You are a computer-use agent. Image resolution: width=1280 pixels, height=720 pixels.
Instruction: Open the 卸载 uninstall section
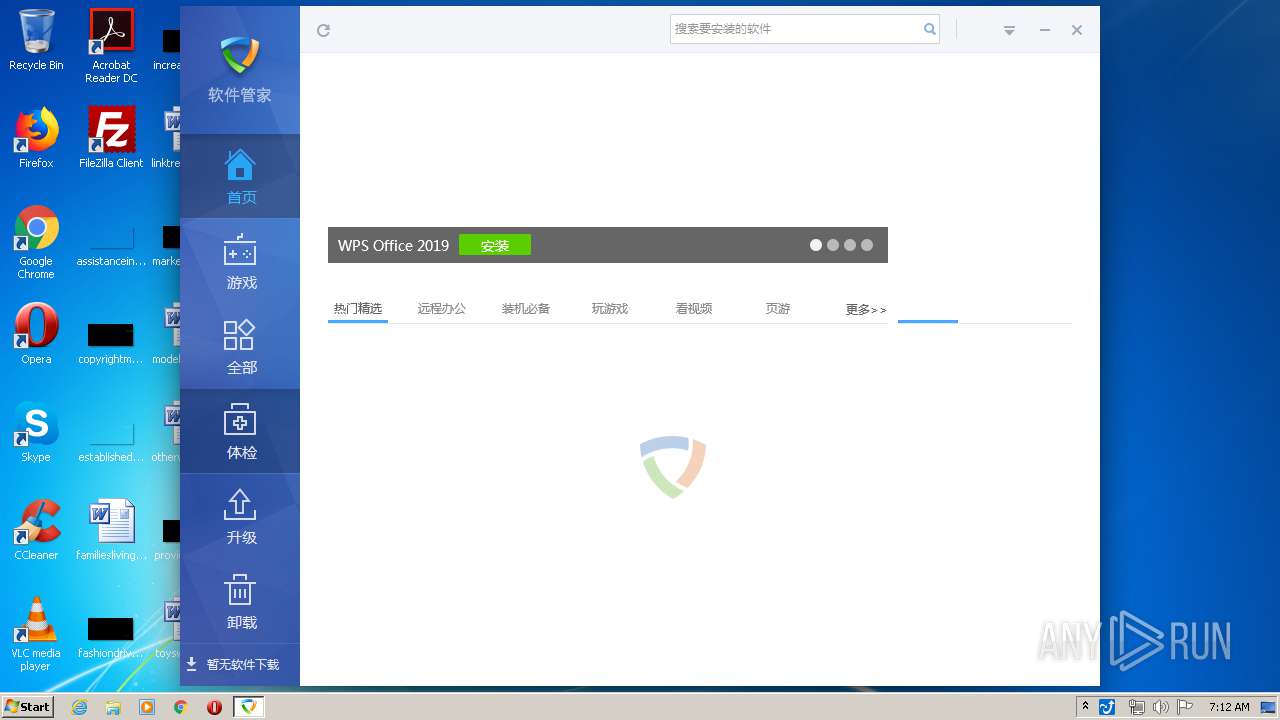point(240,602)
